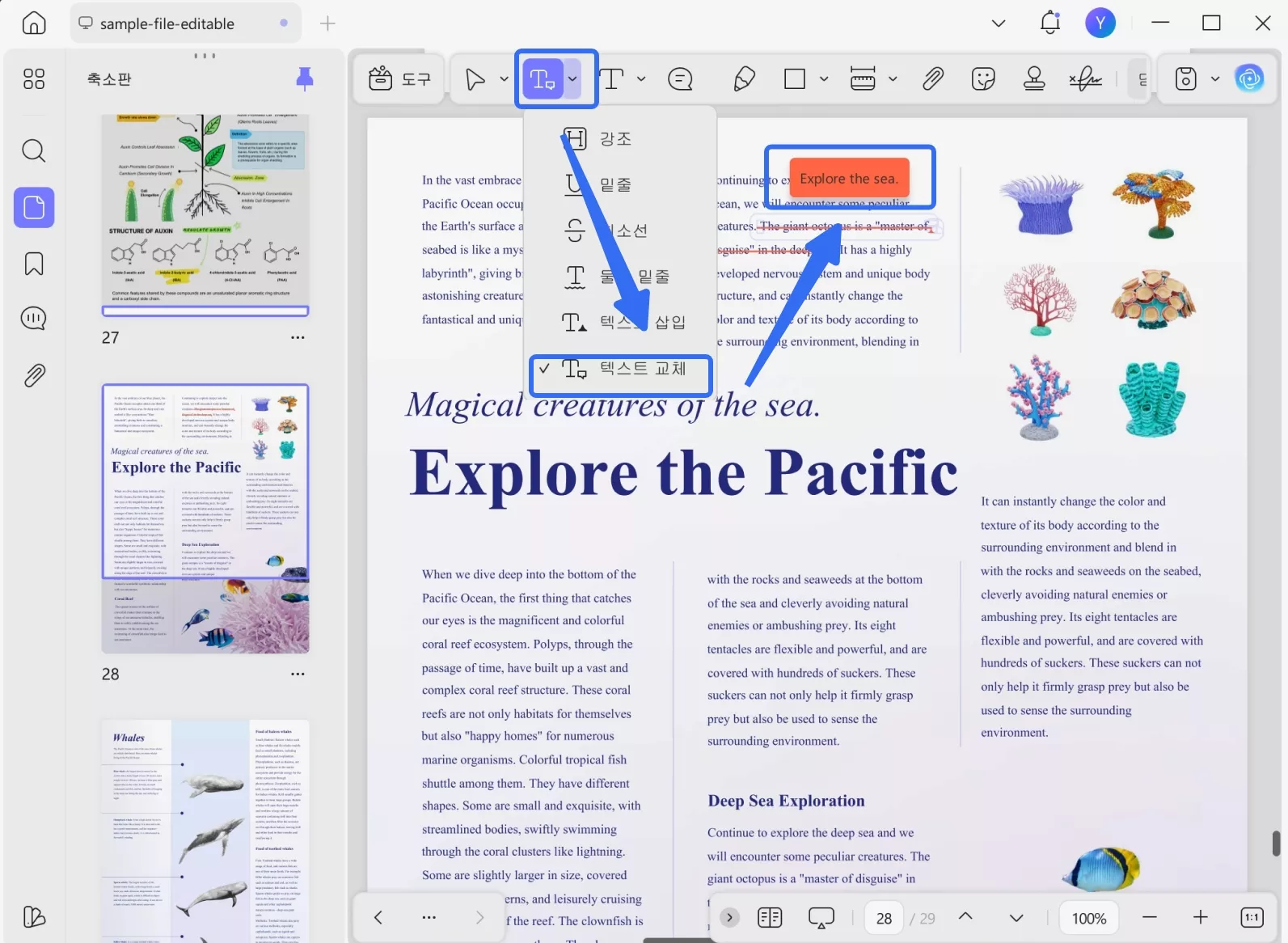Select the comment note tool
This screenshot has height=943, width=1288.
(x=680, y=78)
